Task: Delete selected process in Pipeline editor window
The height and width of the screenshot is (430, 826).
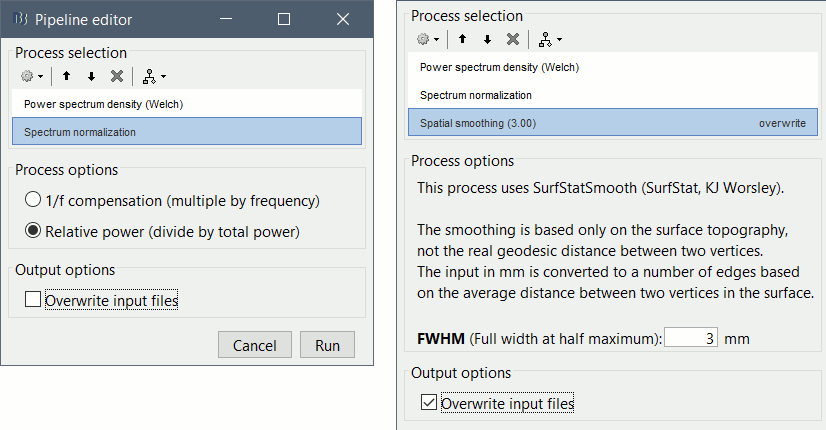Action: [117, 76]
